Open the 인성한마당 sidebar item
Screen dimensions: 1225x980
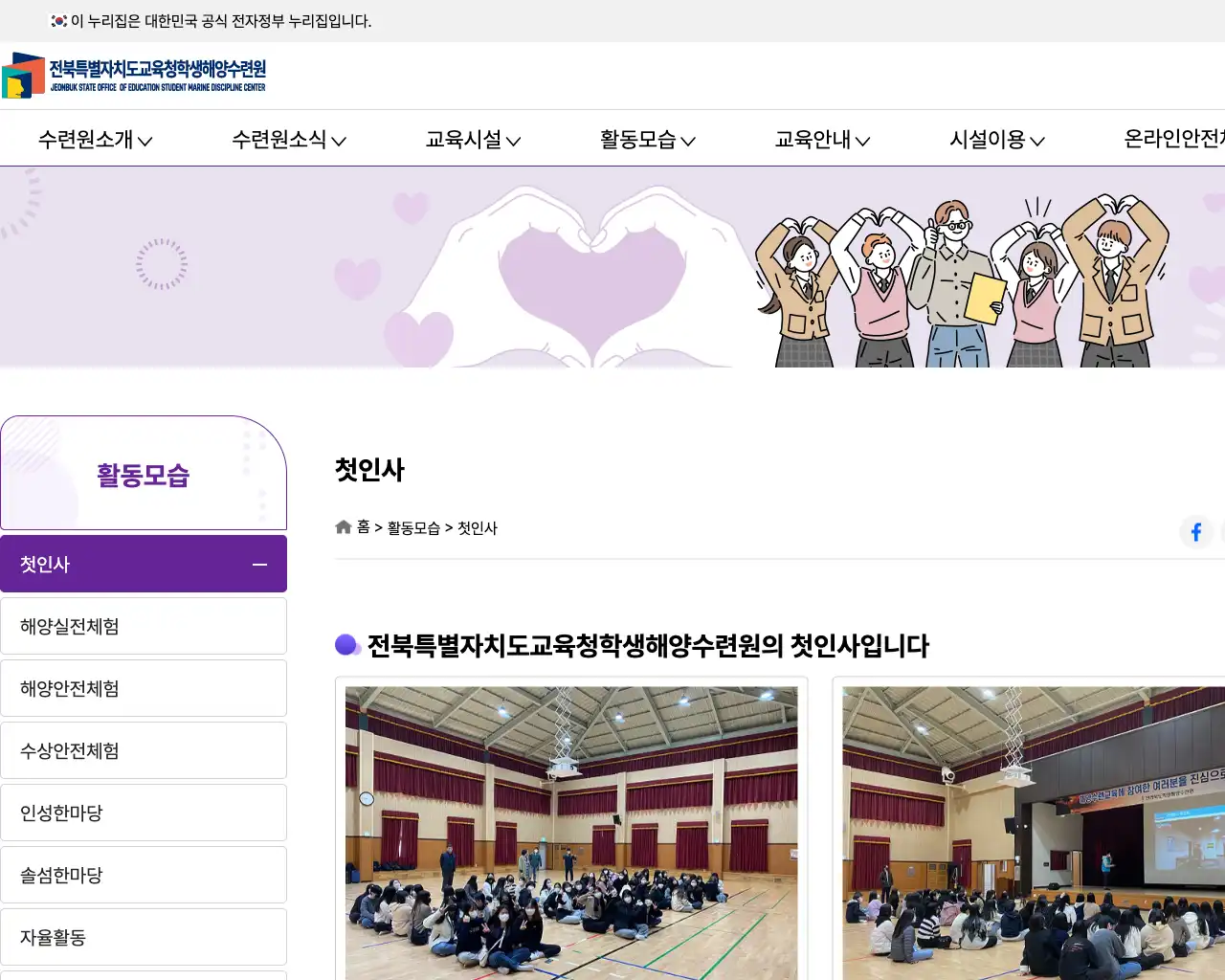pos(144,813)
